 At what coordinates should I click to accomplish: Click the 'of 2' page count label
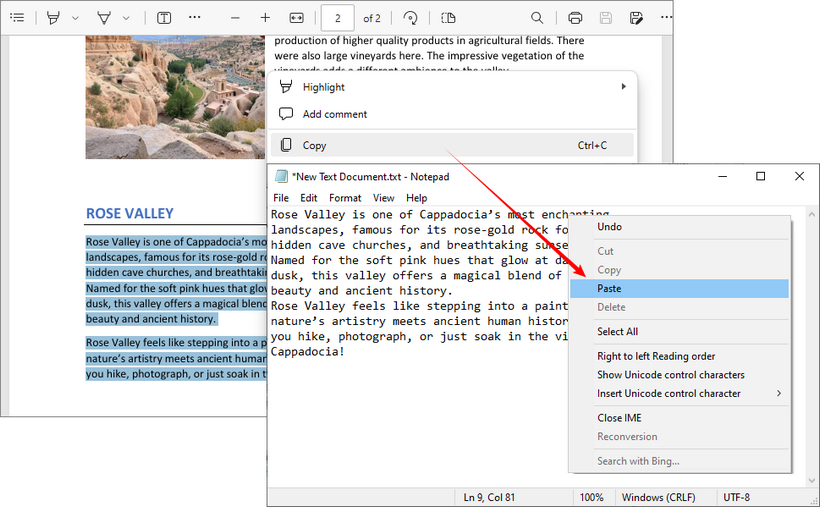371,18
